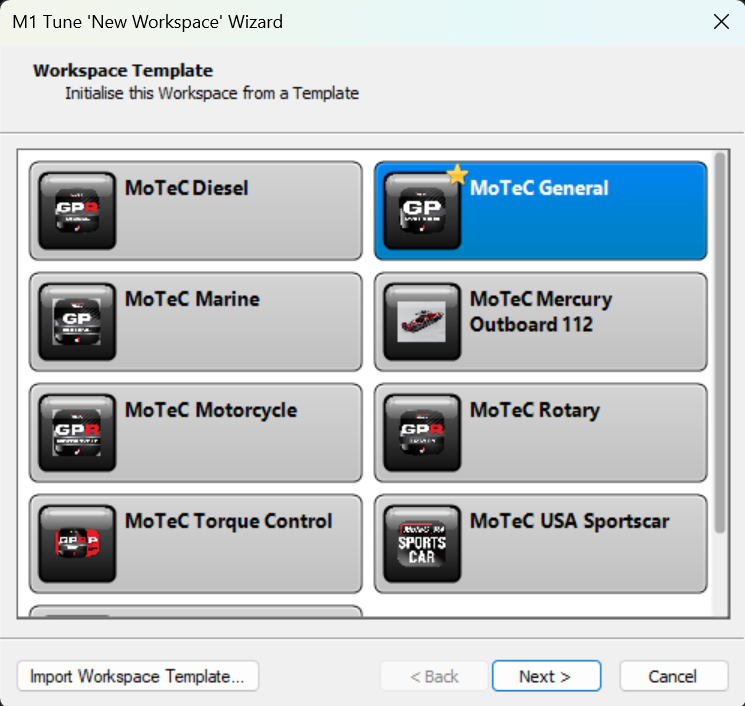
Task: Click the MoTeC Marine package icon
Action: click(77, 322)
